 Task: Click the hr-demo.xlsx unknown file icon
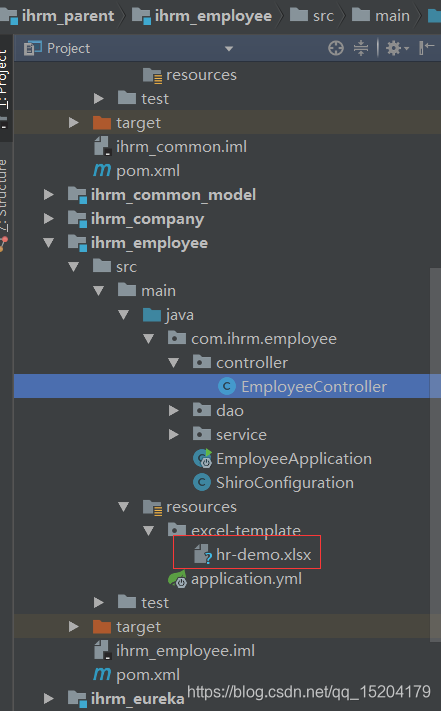pyautogui.click(x=203, y=554)
